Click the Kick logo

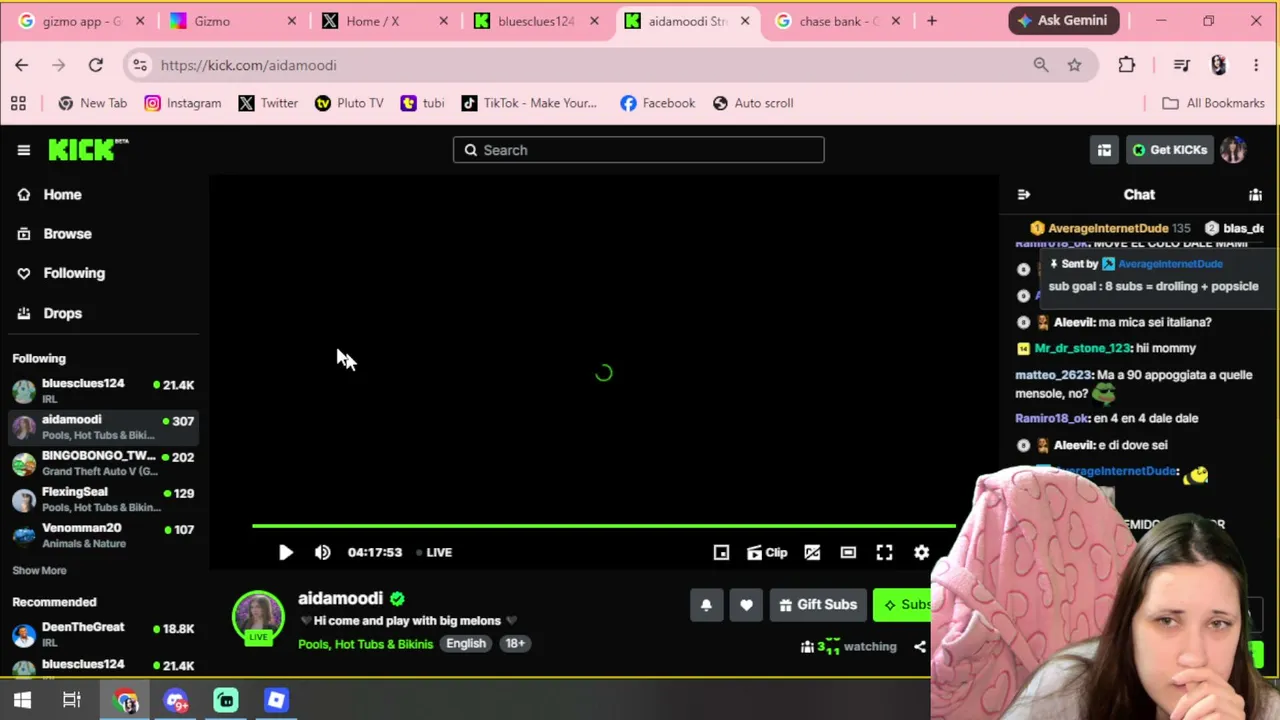pos(88,149)
